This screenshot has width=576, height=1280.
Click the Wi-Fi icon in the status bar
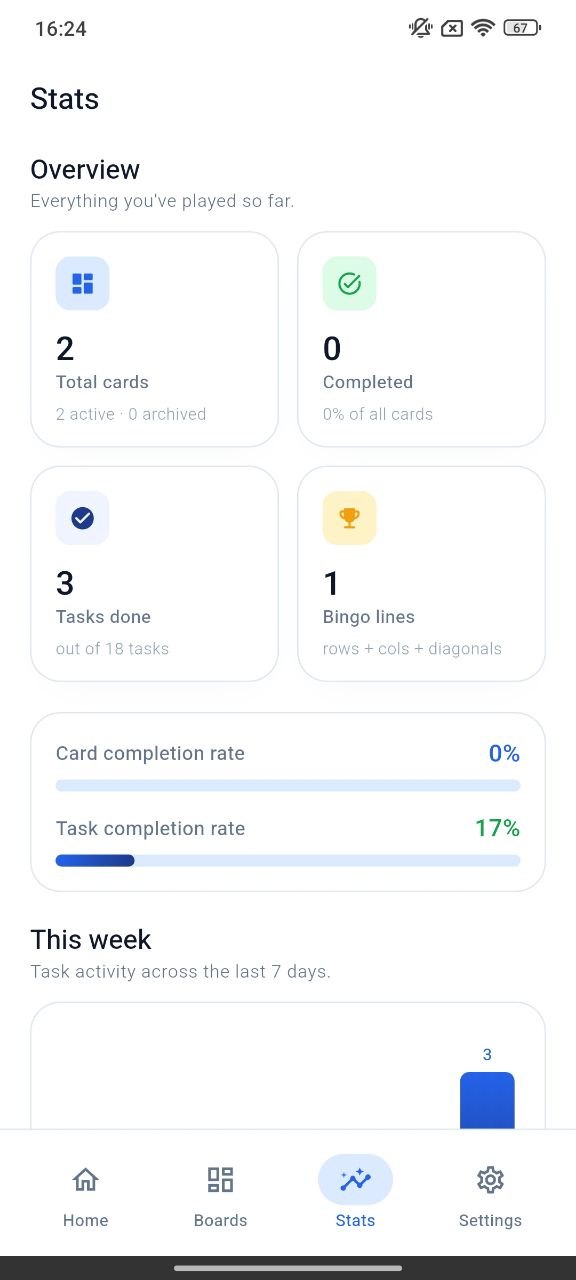(x=483, y=27)
